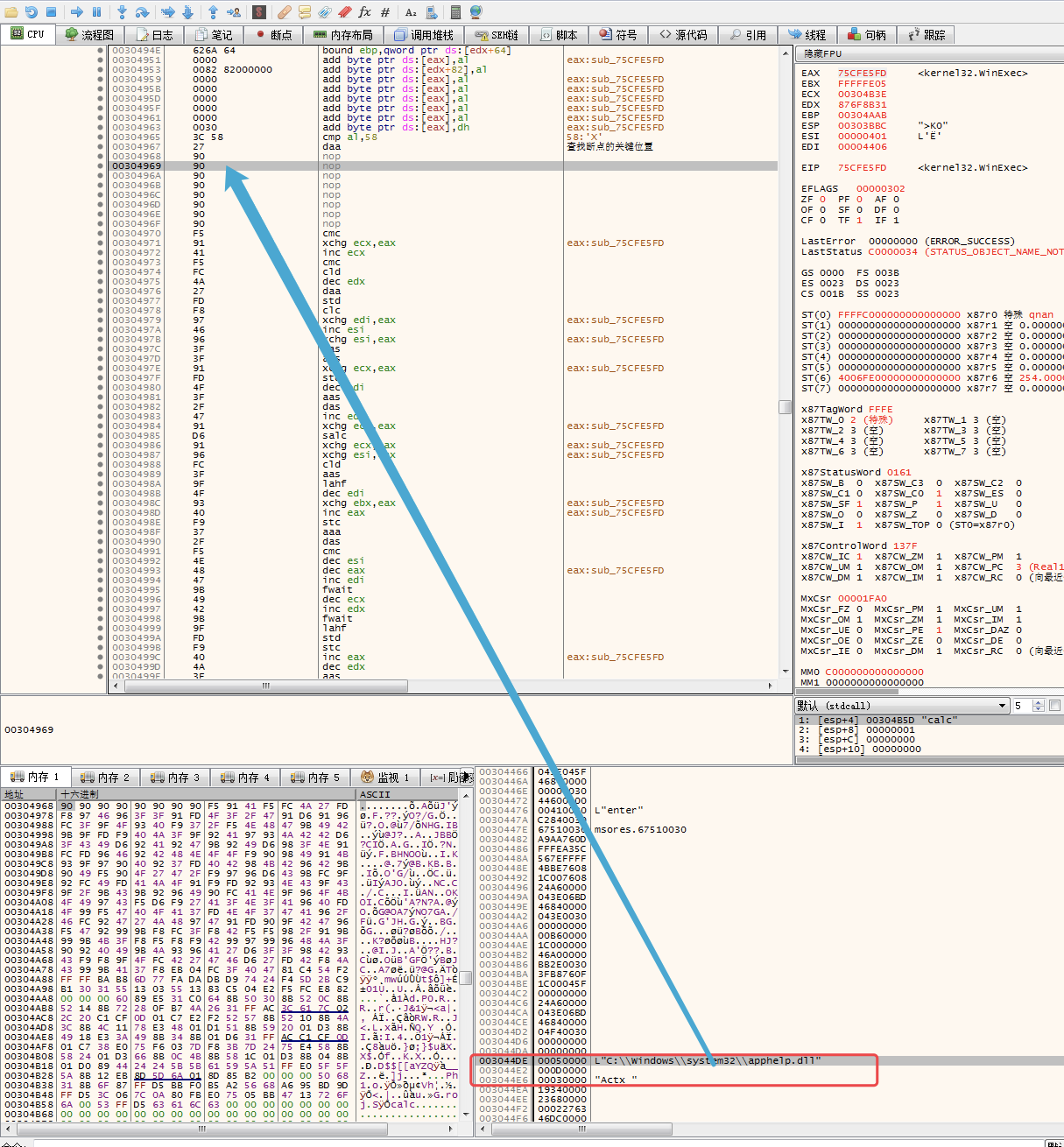Click the 隐藏FPU button in registers
The height and width of the screenshot is (1147, 1064).
point(821,54)
